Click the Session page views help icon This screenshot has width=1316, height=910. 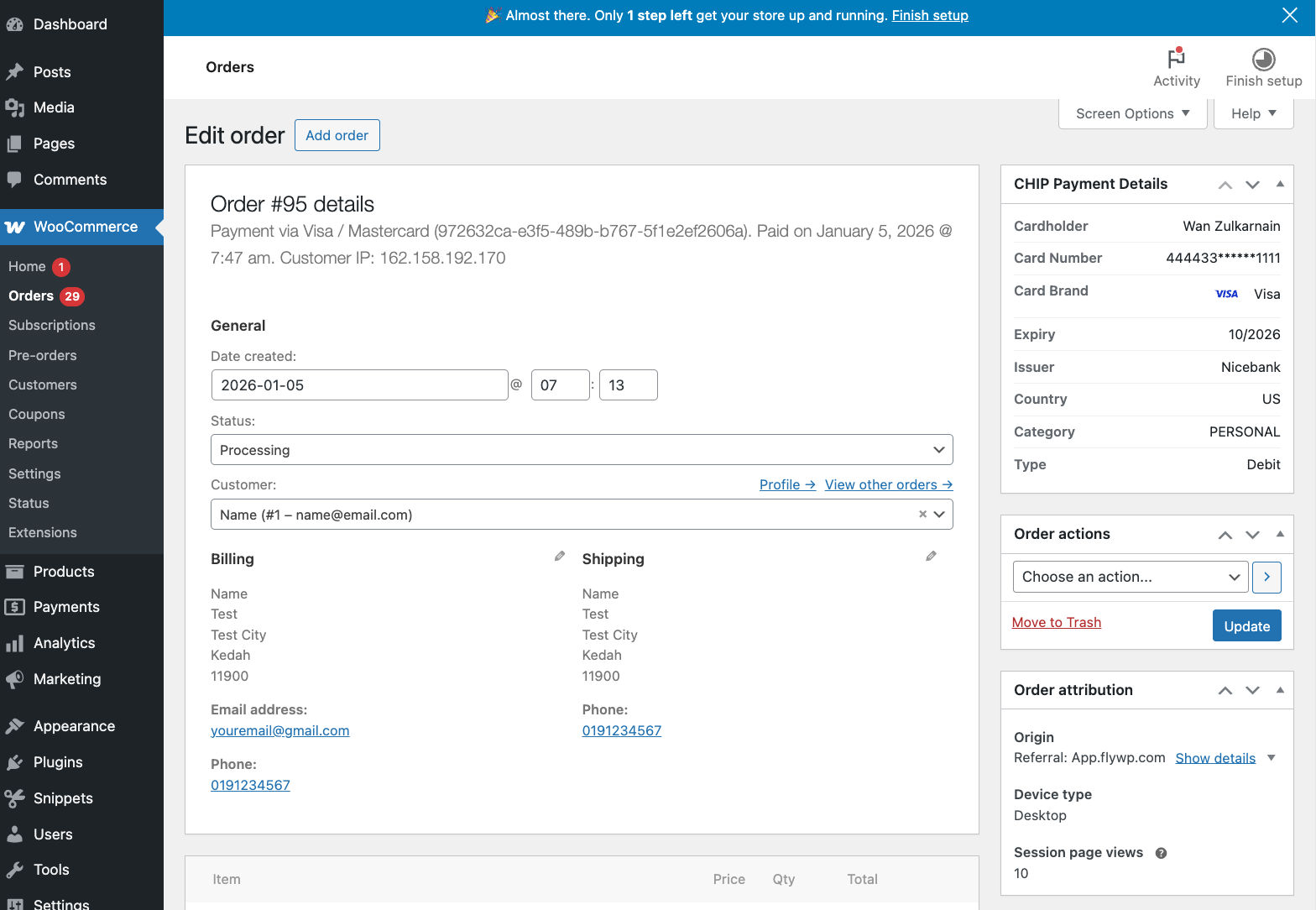1161,853
